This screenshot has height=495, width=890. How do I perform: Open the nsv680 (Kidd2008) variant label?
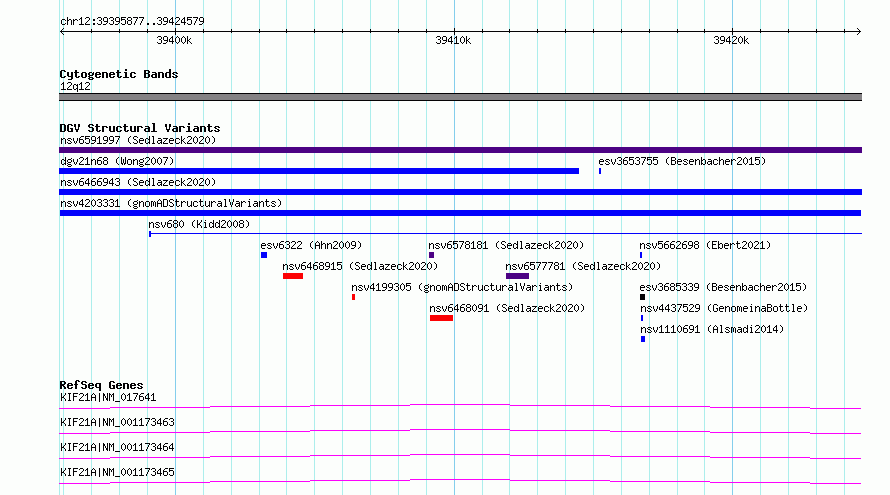[x=199, y=224]
